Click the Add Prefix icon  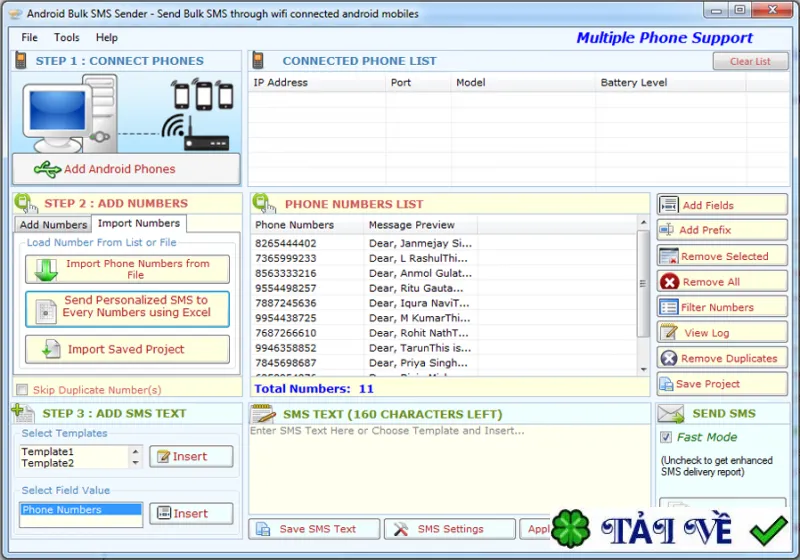666,230
